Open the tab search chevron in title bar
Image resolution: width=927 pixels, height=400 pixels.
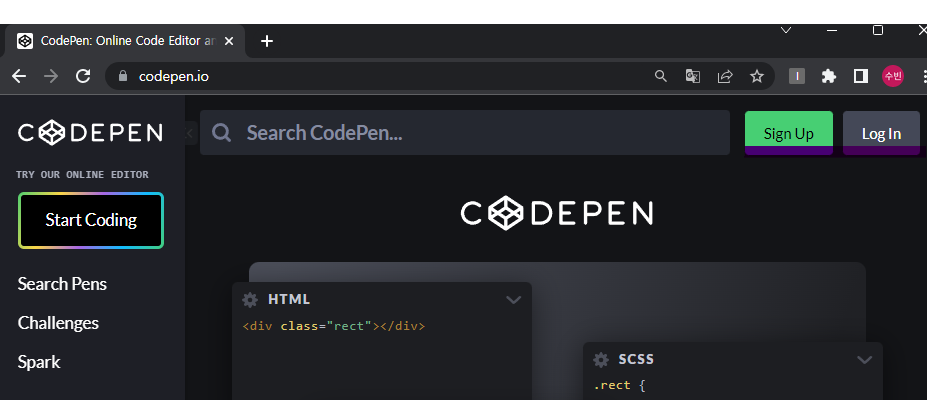[x=786, y=30]
